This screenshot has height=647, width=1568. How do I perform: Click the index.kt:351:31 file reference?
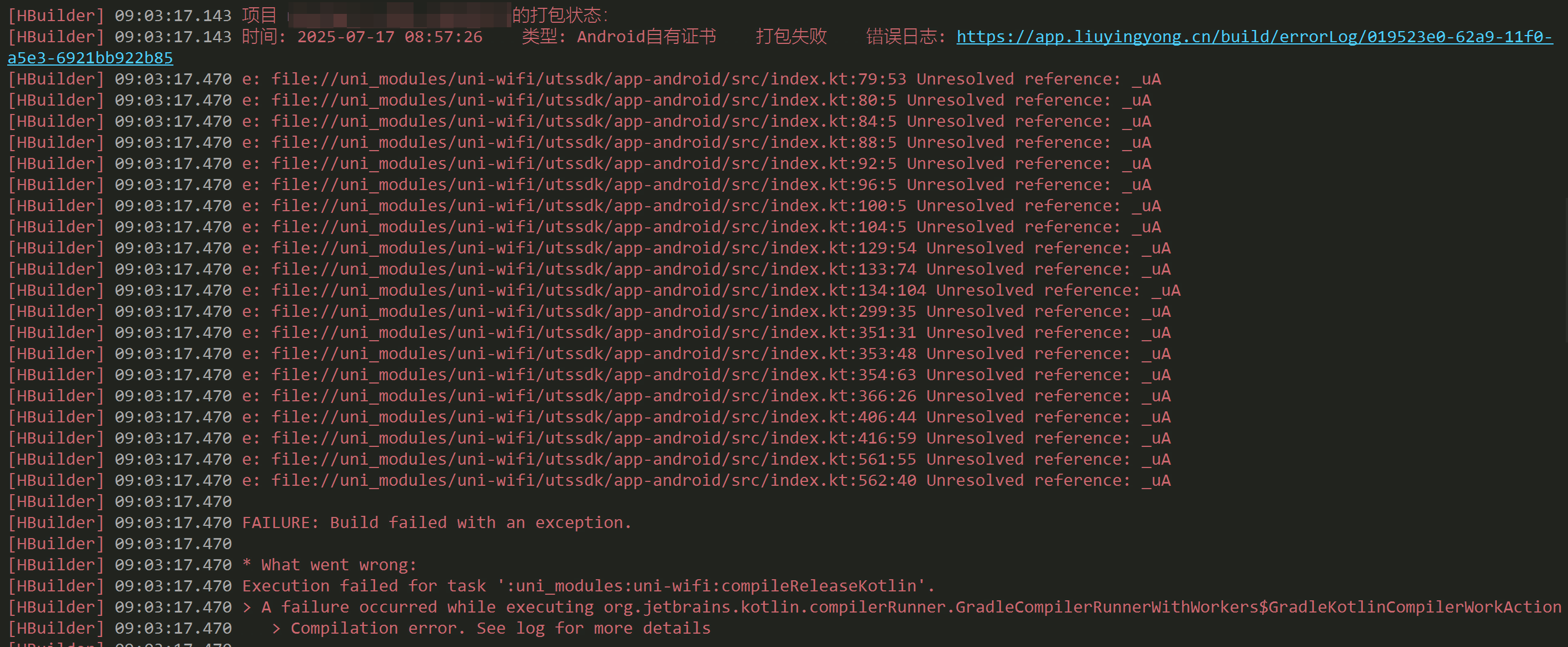pyautogui.click(x=593, y=333)
